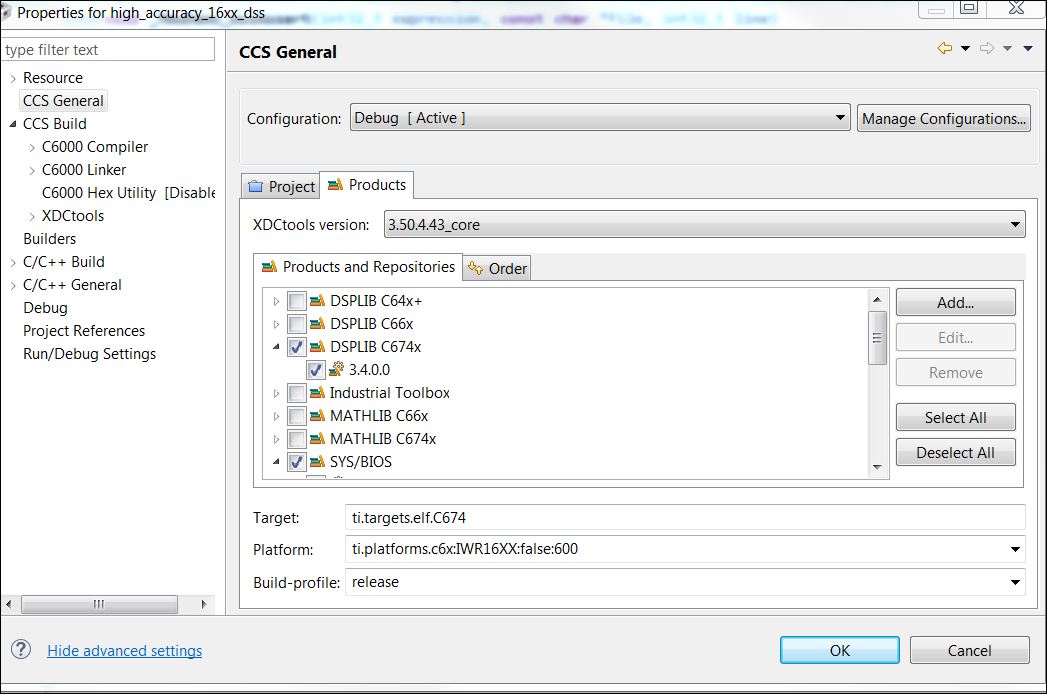Click the help question mark icon
Image resolution: width=1047 pixels, height=694 pixels.
pyautogui.click(x=21, y=650)
